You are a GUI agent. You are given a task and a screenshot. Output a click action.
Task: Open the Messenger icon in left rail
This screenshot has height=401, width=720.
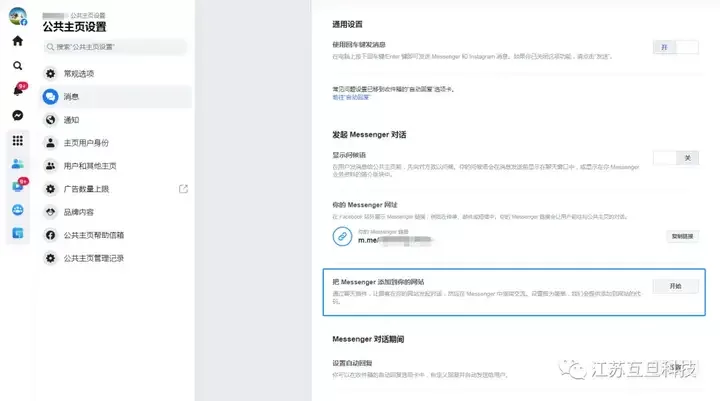17,115
